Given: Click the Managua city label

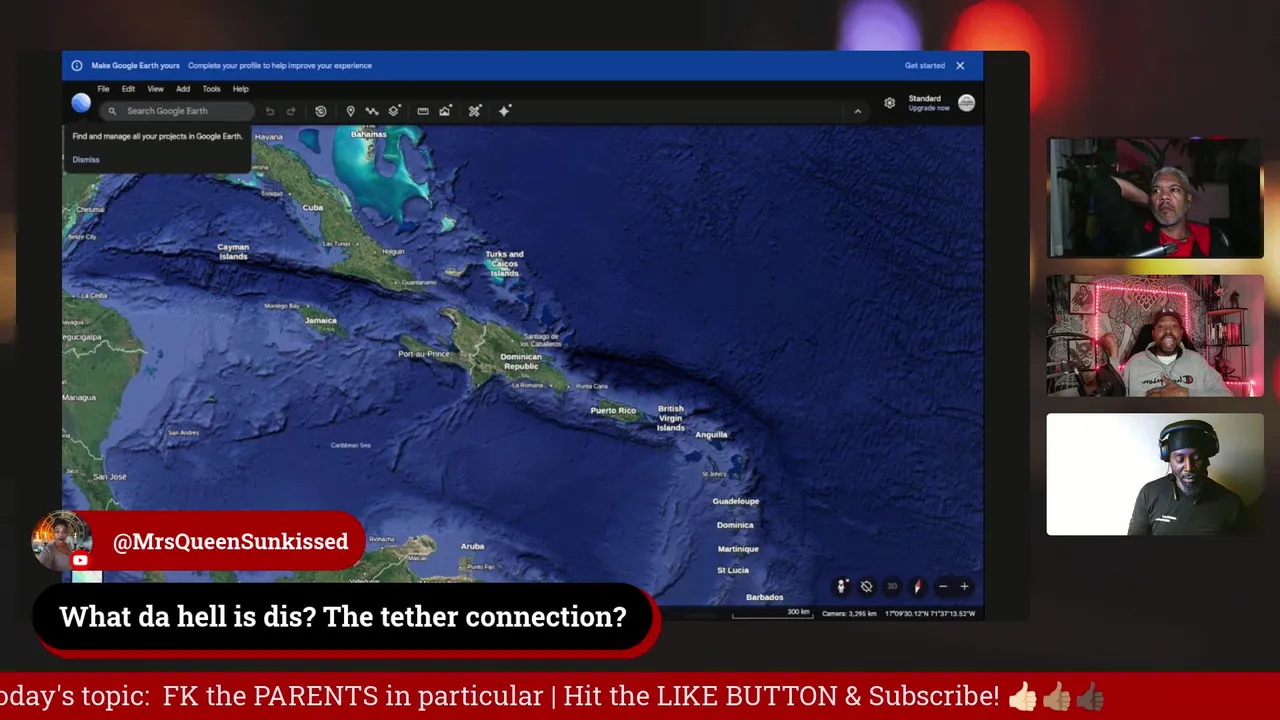Looking at the screenshot, I should pos(79,398).
